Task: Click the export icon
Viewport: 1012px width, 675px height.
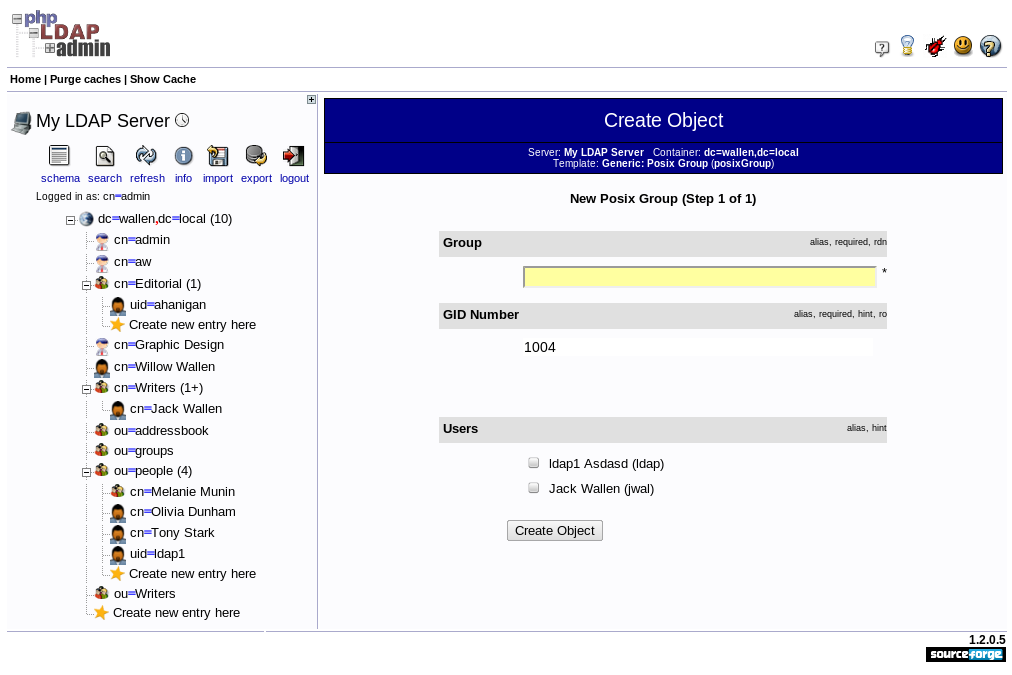Action: tap(256, 156)
